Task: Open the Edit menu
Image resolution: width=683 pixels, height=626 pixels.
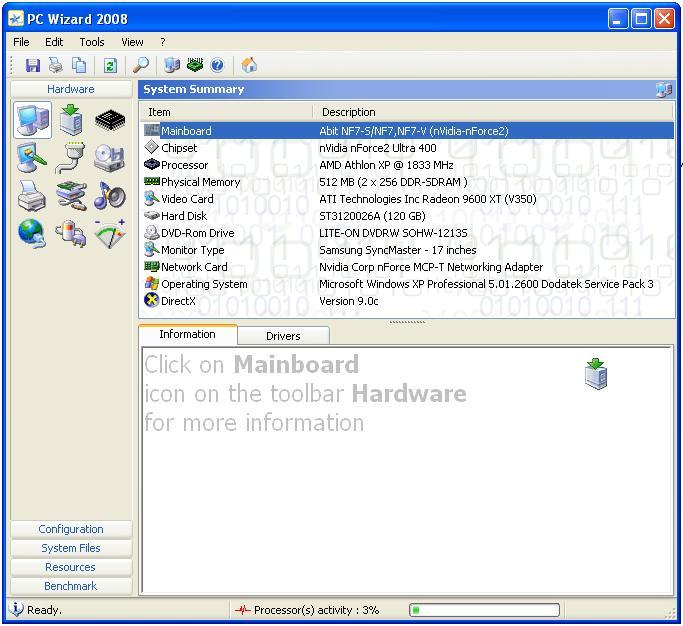Action: tap(54, 42)
